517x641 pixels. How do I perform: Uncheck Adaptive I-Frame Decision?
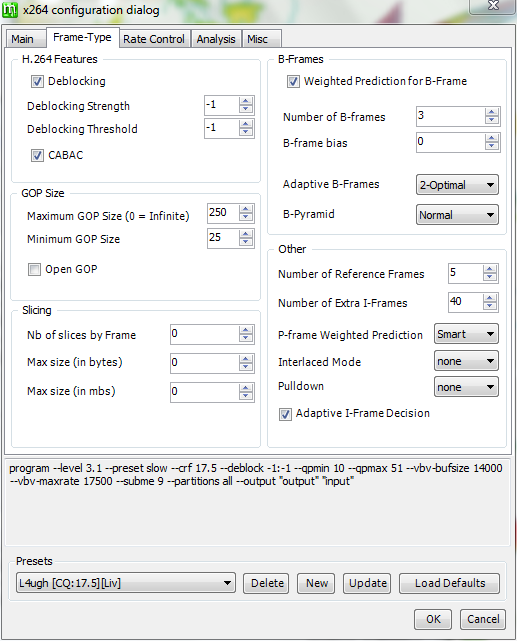pyautogui.click(x=285, y=414)
